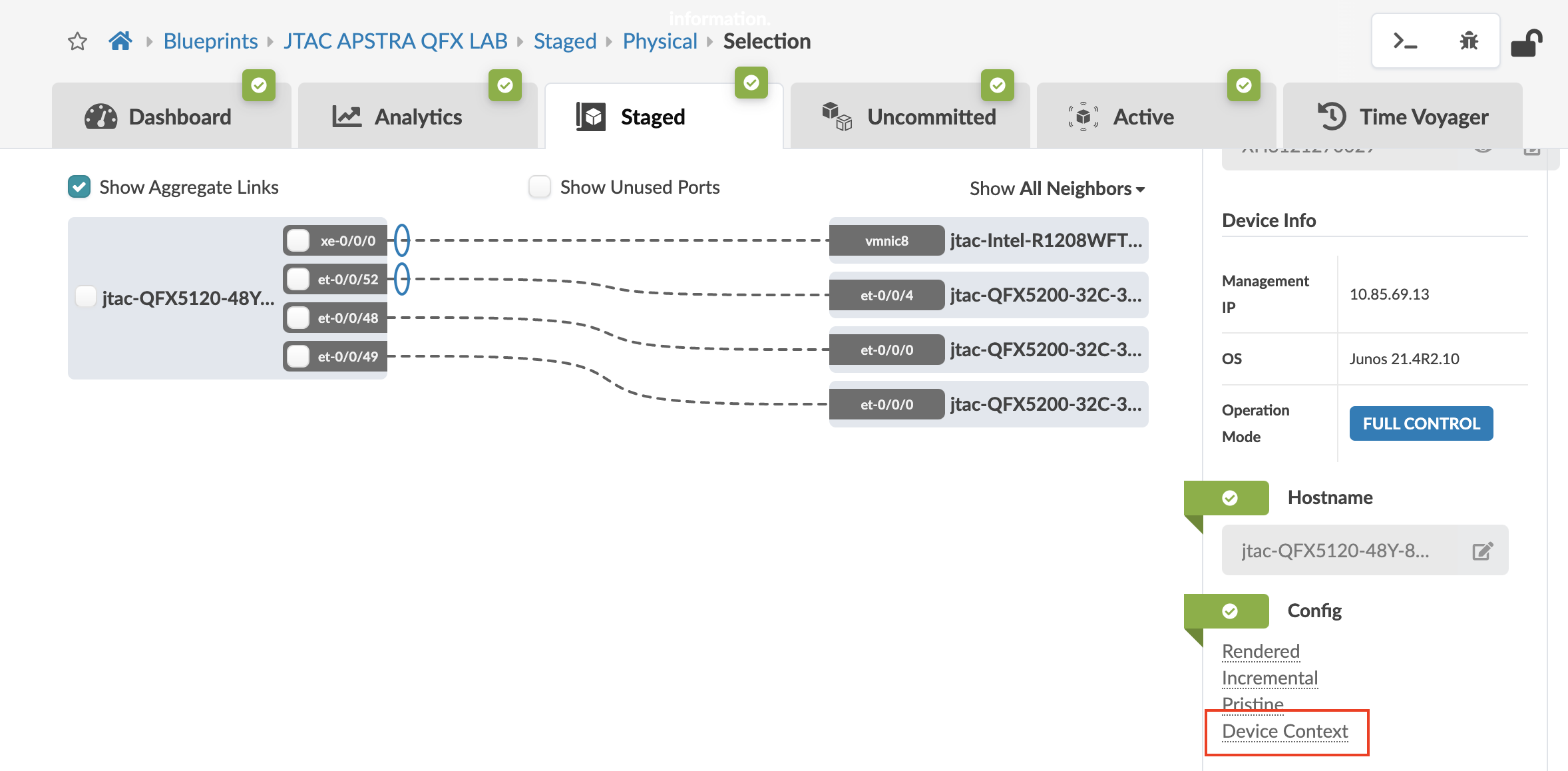Open the Device Context link

click(x=1284, y=730)
